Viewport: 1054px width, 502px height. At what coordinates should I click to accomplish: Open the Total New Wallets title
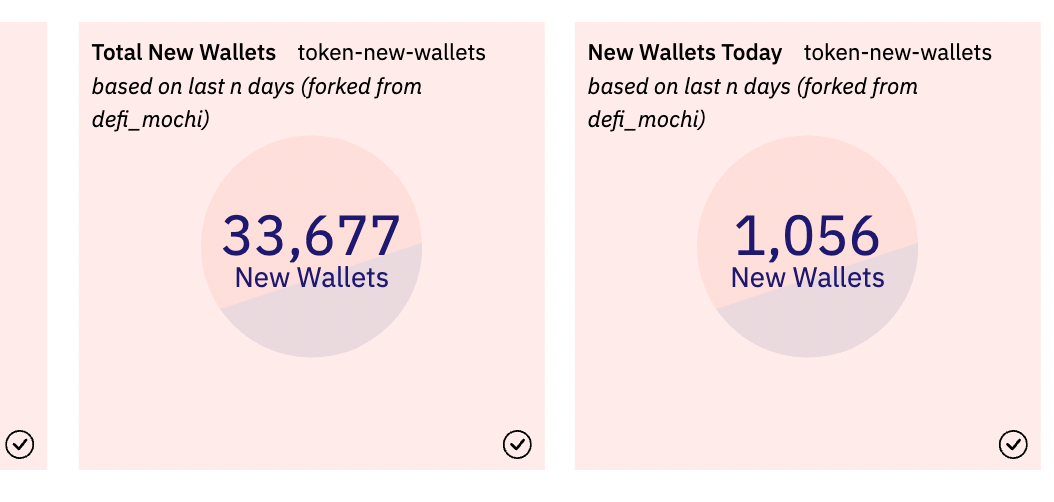(x=184, y=52)
